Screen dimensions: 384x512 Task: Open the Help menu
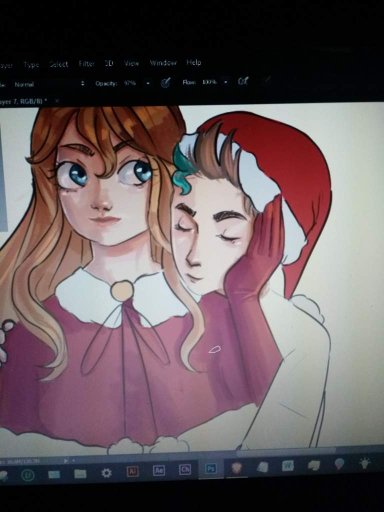click(194, 62)
